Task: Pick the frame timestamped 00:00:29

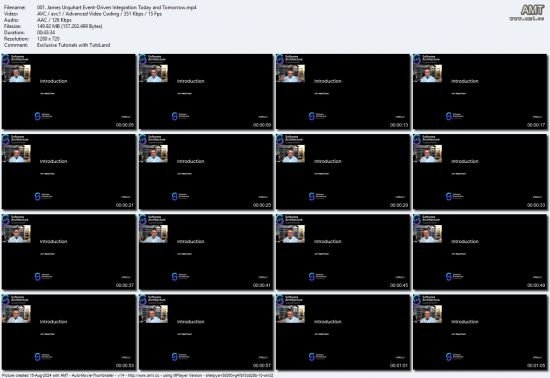Action: [x=343, y=172]
